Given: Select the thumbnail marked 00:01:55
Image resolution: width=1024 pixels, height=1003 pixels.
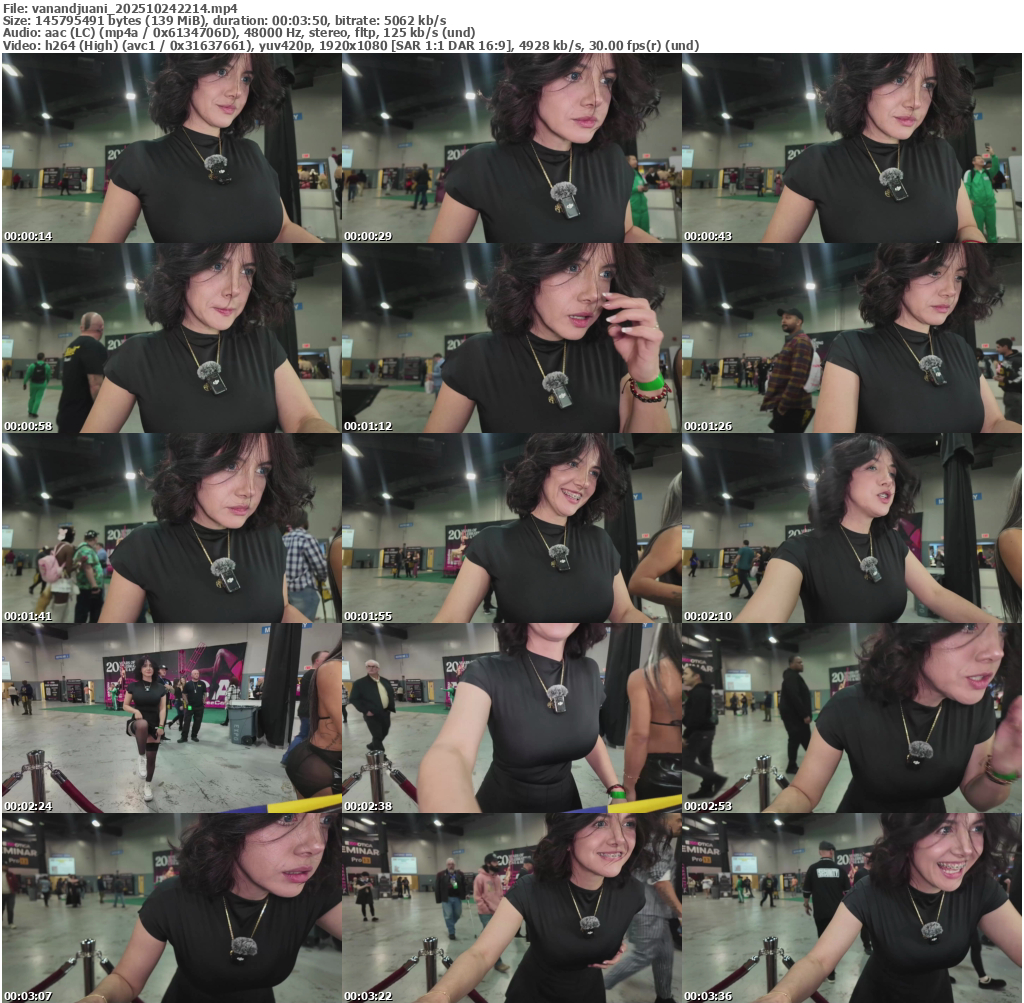Looking at the screenshot, I should point(511,528).
